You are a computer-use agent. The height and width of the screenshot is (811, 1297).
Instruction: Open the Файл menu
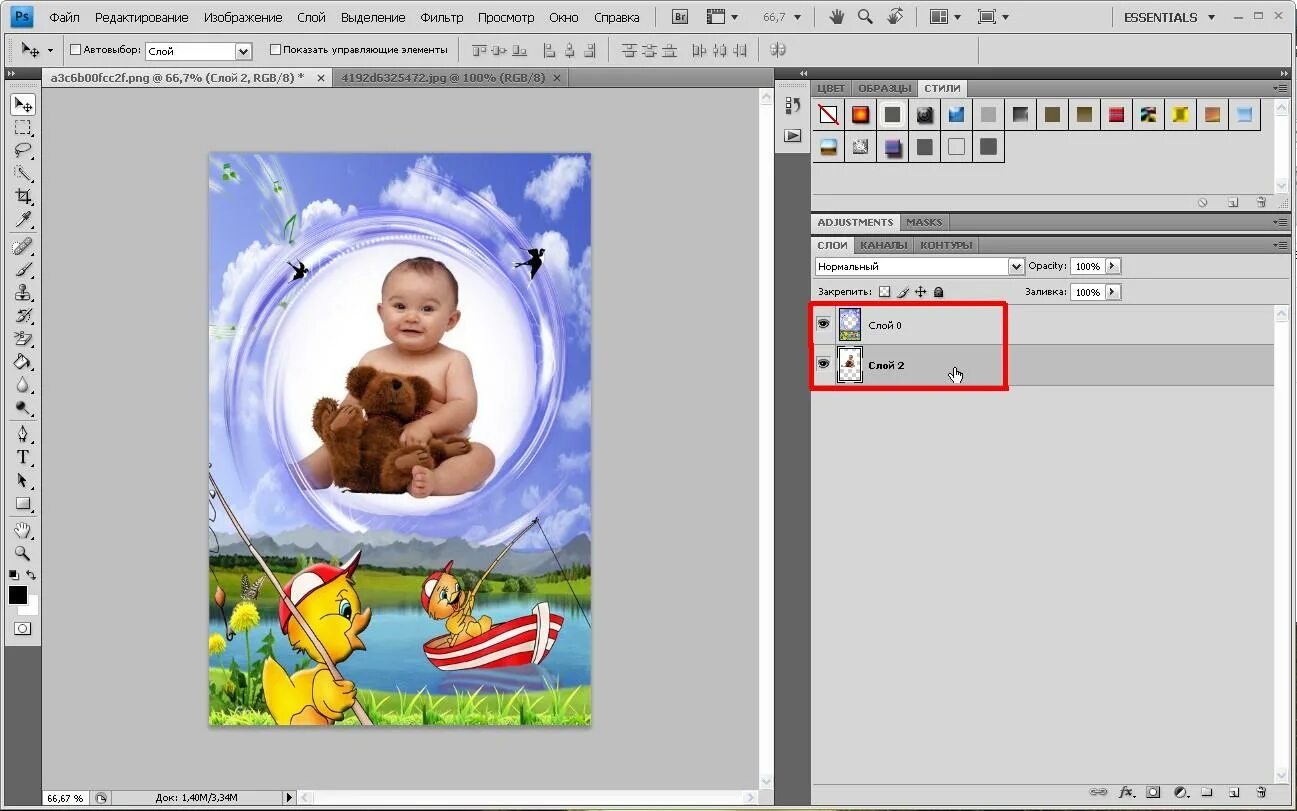[64, 17]
